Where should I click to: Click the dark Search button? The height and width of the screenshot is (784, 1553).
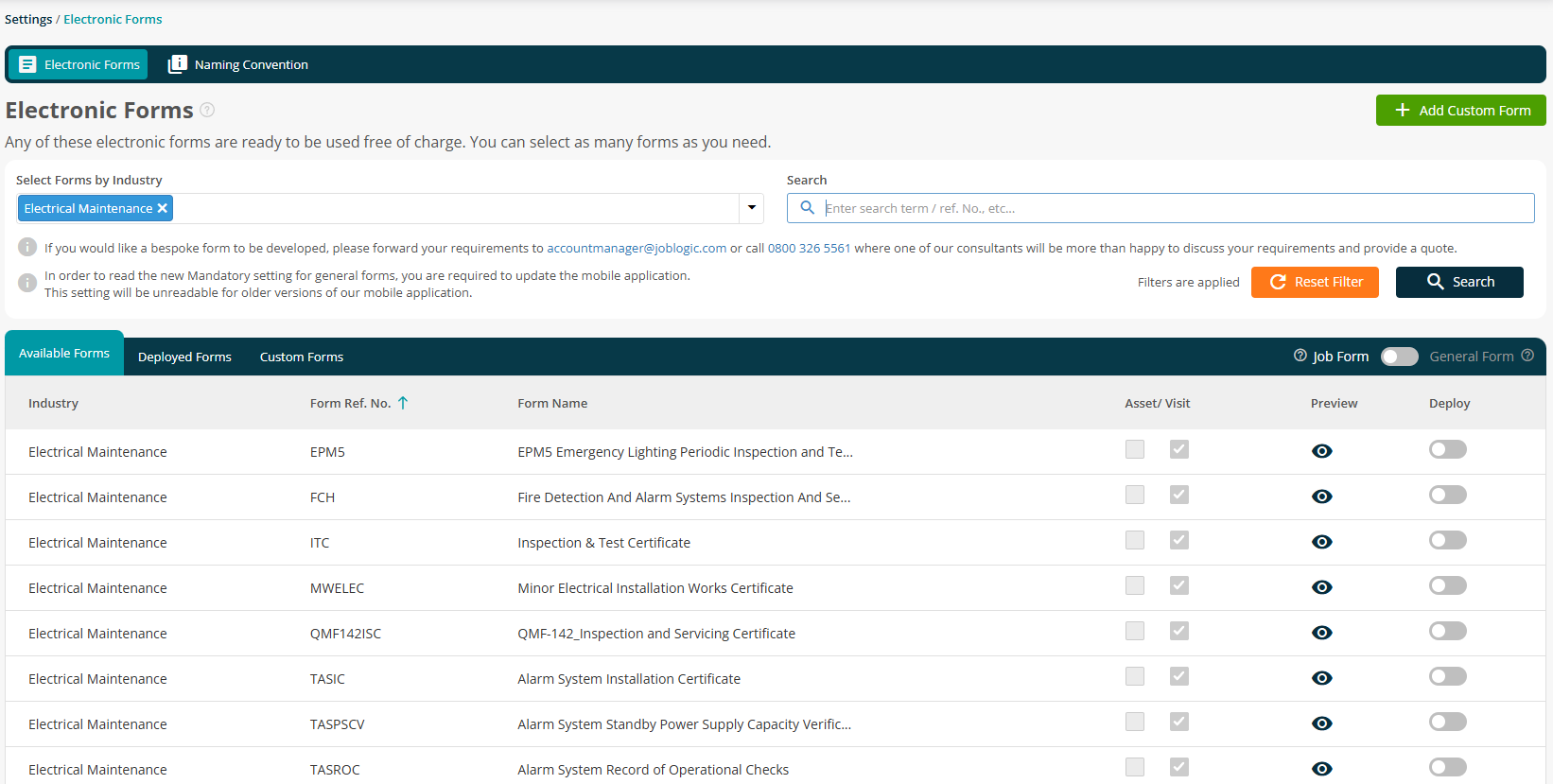[x=1459, y=282]
